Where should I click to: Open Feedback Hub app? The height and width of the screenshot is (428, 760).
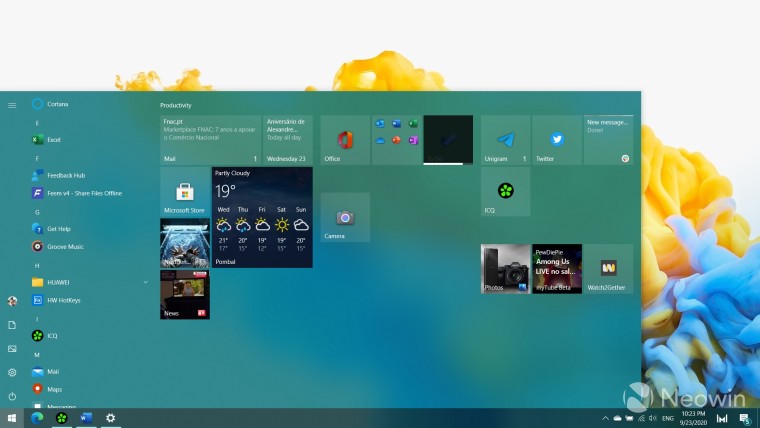pos(58,175)
